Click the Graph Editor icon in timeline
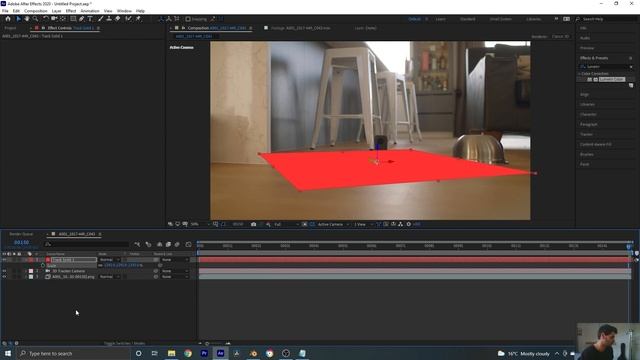This screenshot has width=640, height=360. [x=188, y=244]
